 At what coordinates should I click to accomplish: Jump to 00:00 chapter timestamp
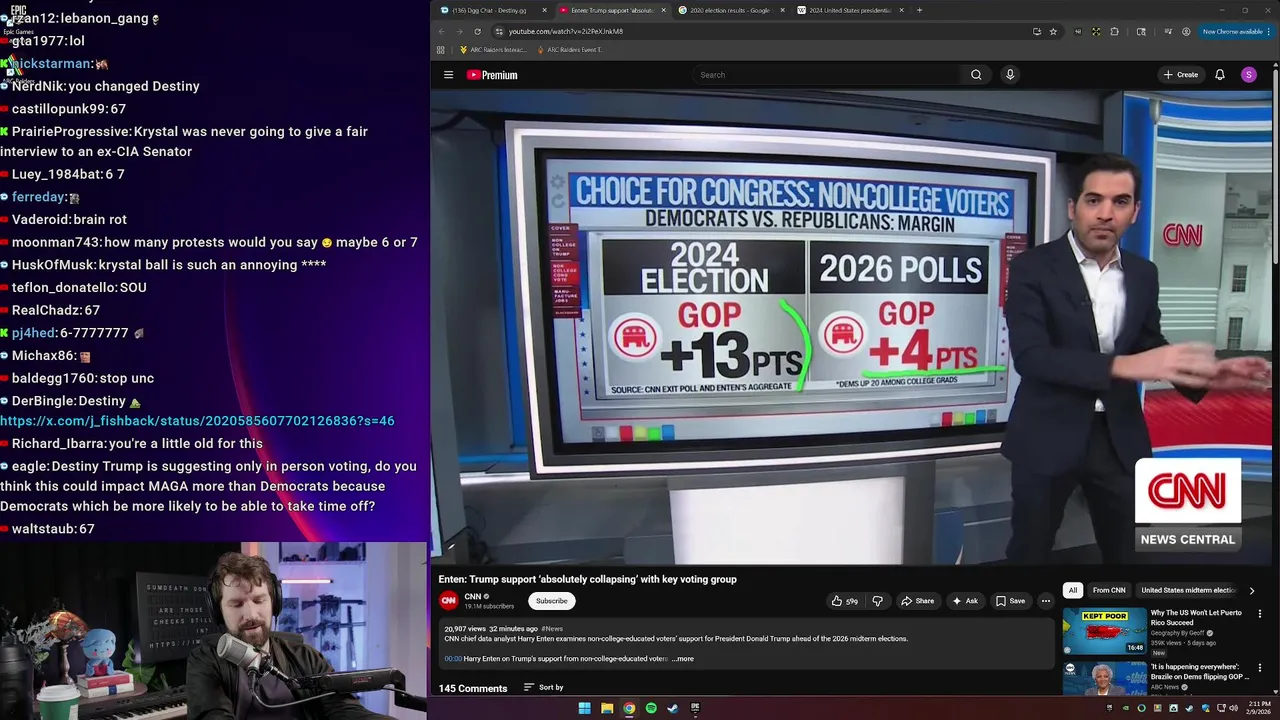click(453, 659)
